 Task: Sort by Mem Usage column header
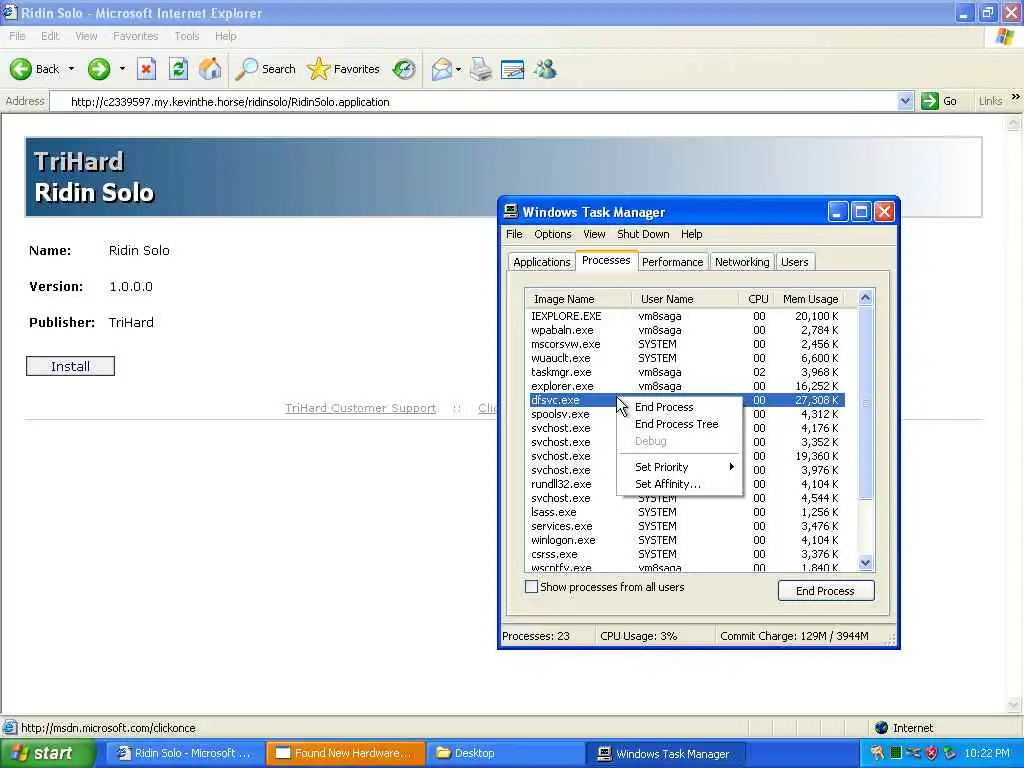pos(810,298)
